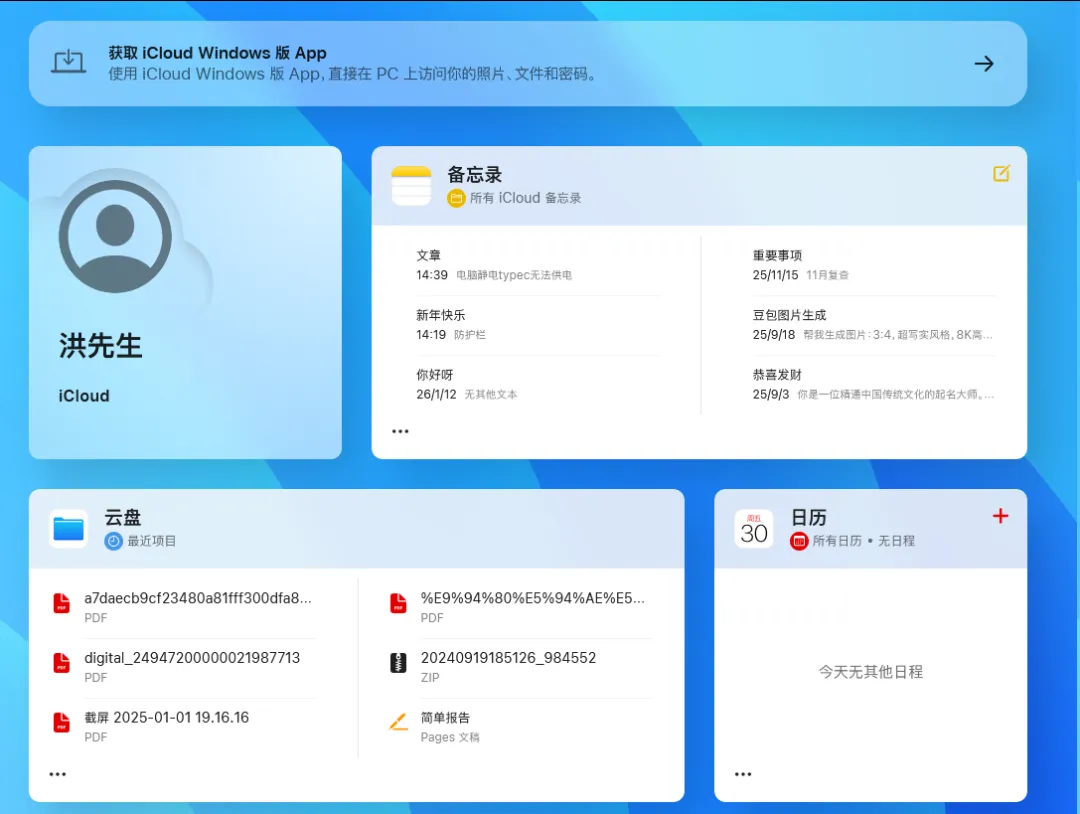Image resolution: width=1080 pixels, height=814 pixels.
Task: Create a new note with compose icon
Action: pyautogui.click(x=1001, y=174)
